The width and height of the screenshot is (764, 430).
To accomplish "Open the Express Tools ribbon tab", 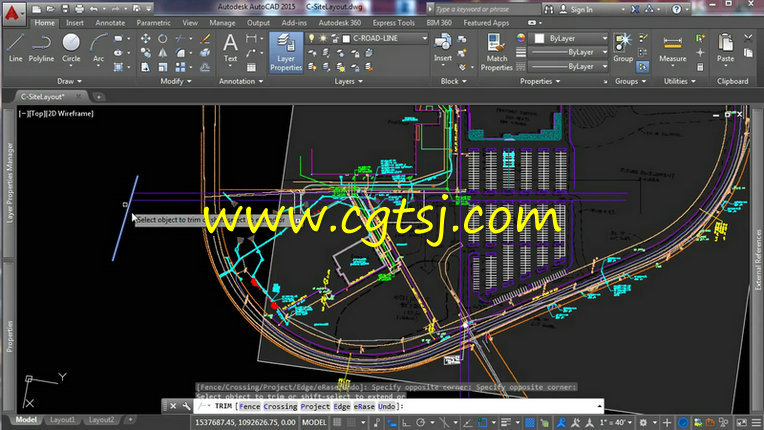I will 394,23.
